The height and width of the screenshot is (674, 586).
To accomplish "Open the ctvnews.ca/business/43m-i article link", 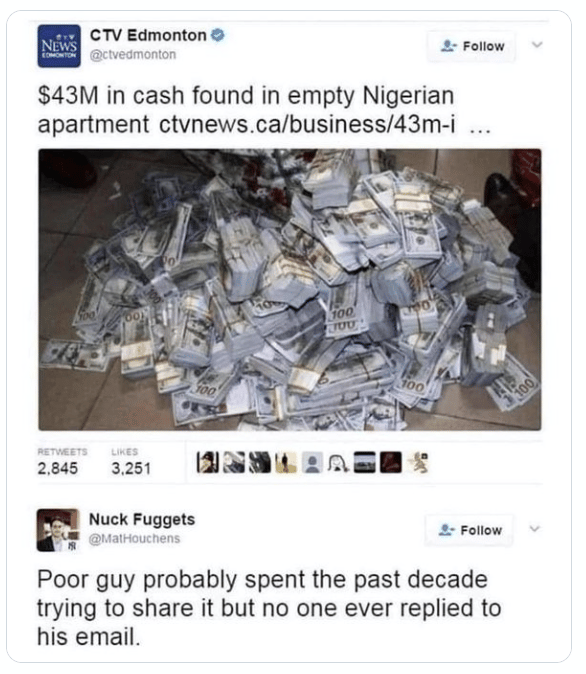I will point(307,125).
